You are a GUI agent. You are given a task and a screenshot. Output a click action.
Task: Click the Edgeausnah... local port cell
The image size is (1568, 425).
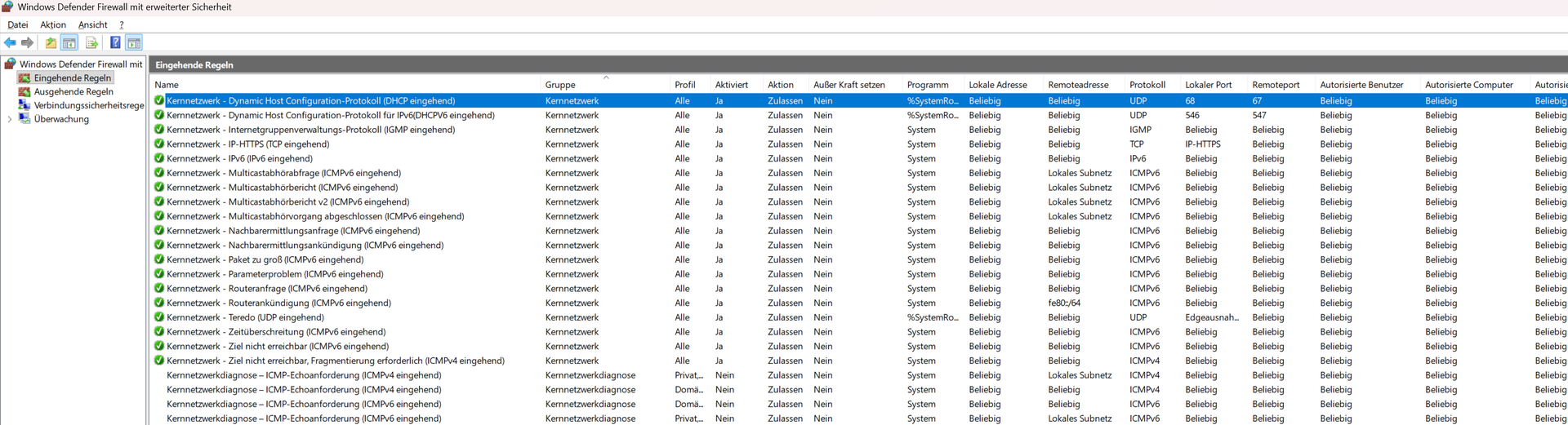(1212, 317)
